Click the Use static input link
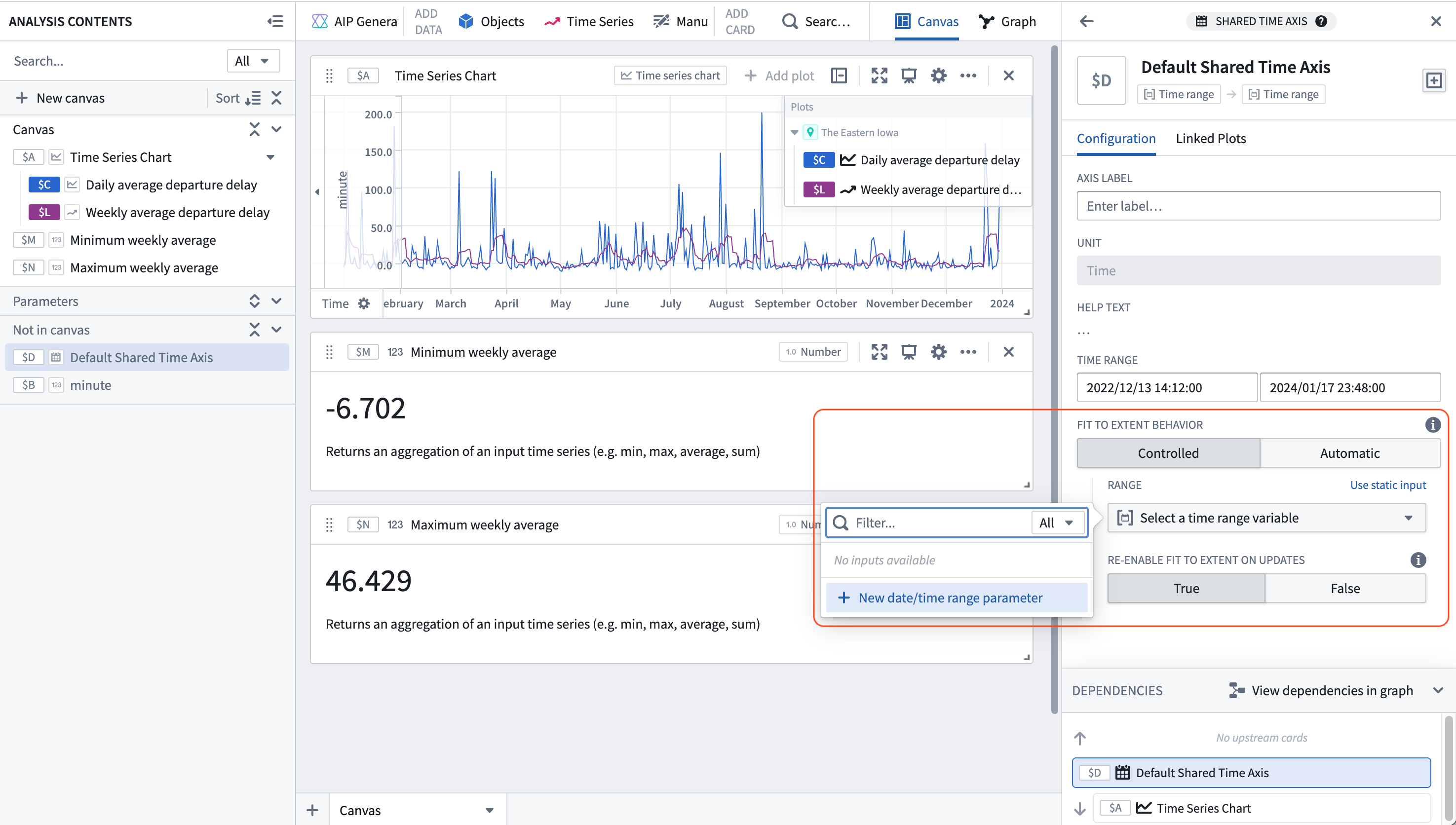 1387,485
